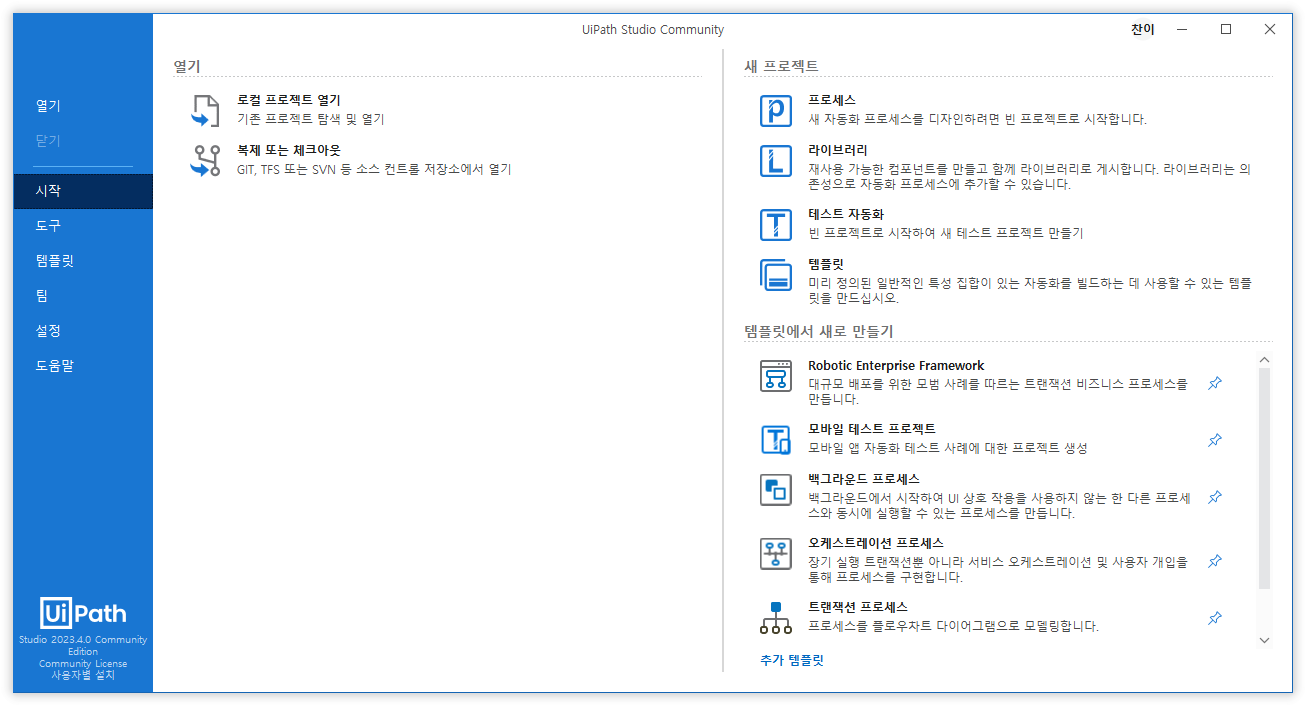1306x706 pixels.
Task: Click the template list scroll down arrow
Action: (1264, 640)
